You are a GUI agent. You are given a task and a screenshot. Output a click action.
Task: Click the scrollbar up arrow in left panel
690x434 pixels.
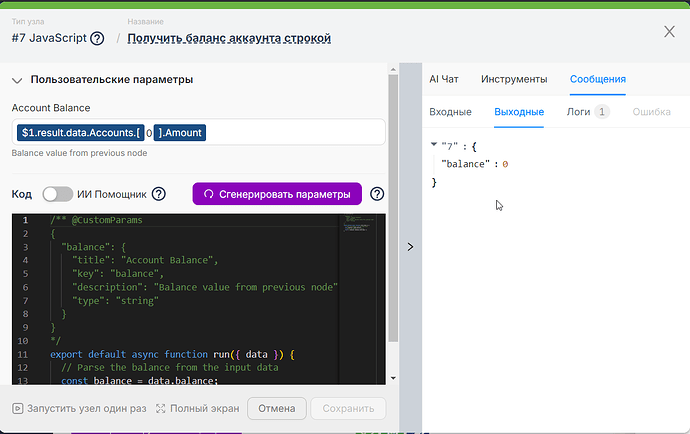[x=393, y=69]
